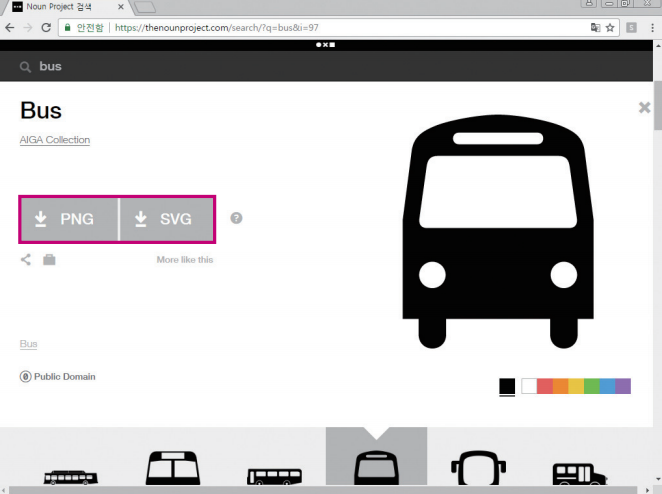Click the search magnifier icon
Image resolution: width=662 pixels, height=494 pixels.
point(25,67)
